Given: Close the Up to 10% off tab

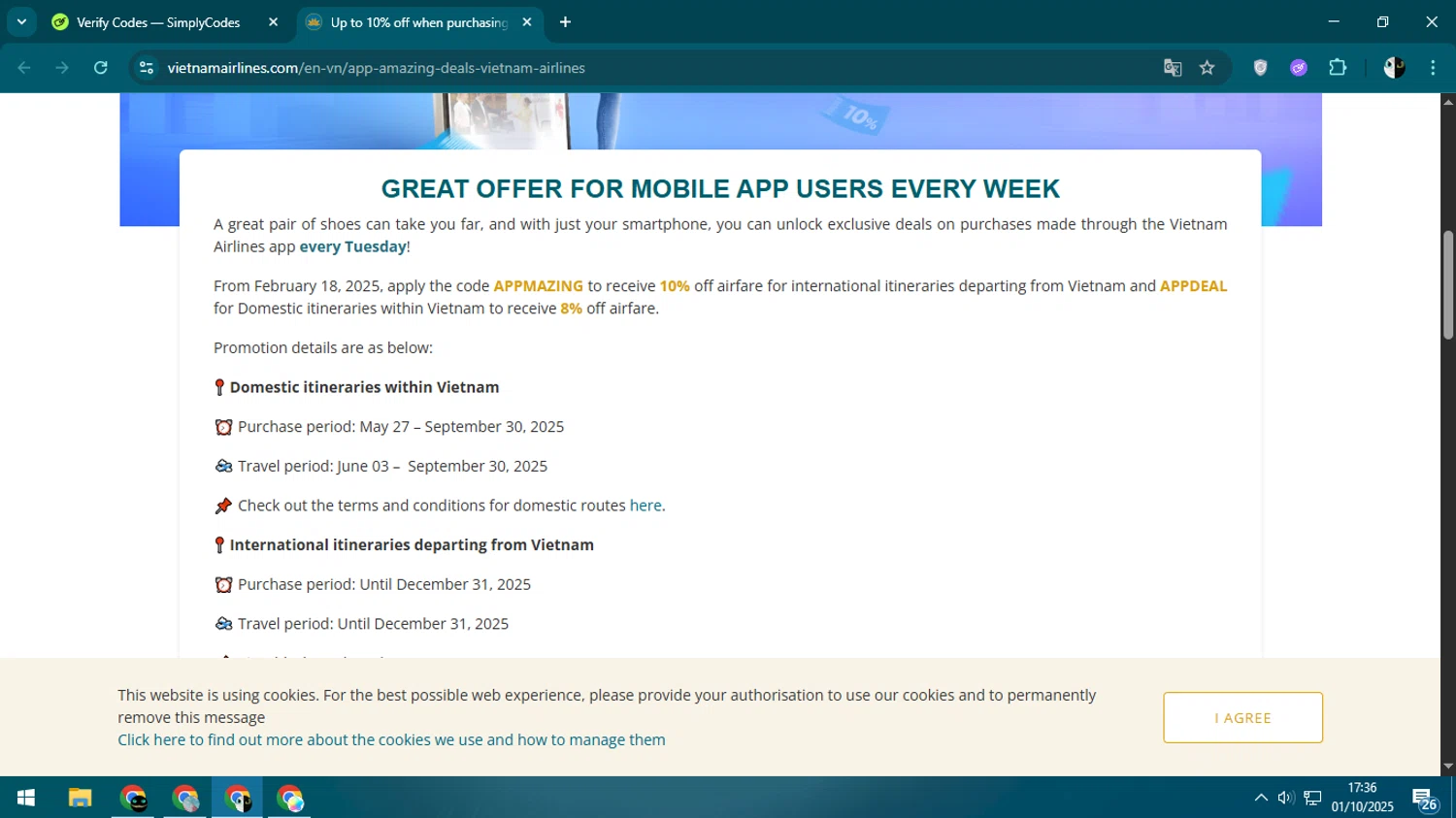Looking at the screenshot, I should [527, 21].
